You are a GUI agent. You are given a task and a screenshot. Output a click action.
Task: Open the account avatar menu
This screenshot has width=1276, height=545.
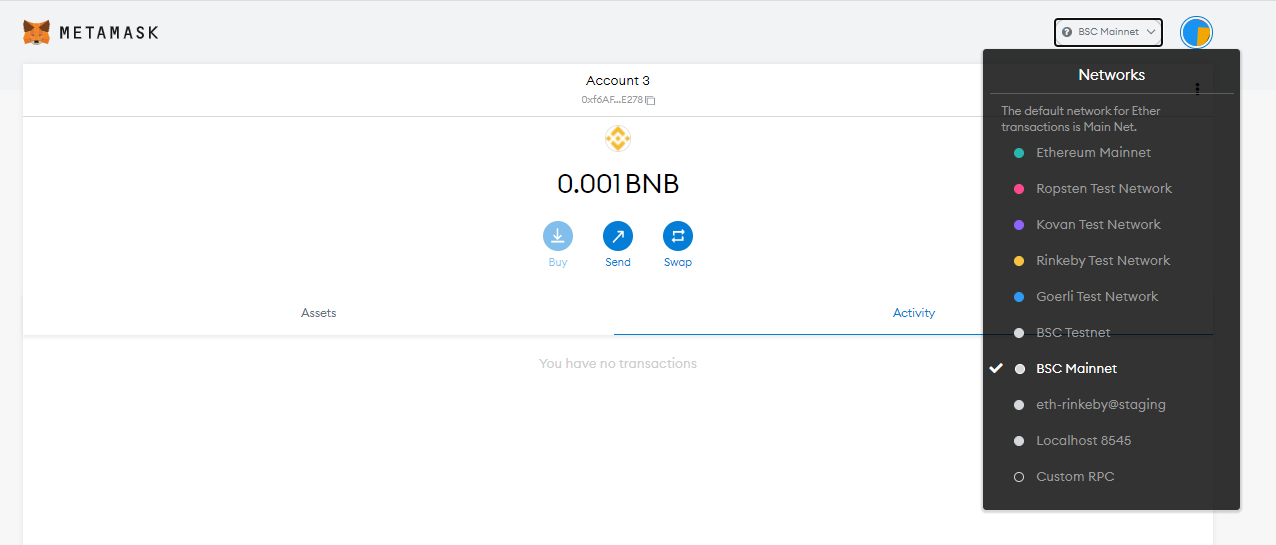(x=1196, y=32)
